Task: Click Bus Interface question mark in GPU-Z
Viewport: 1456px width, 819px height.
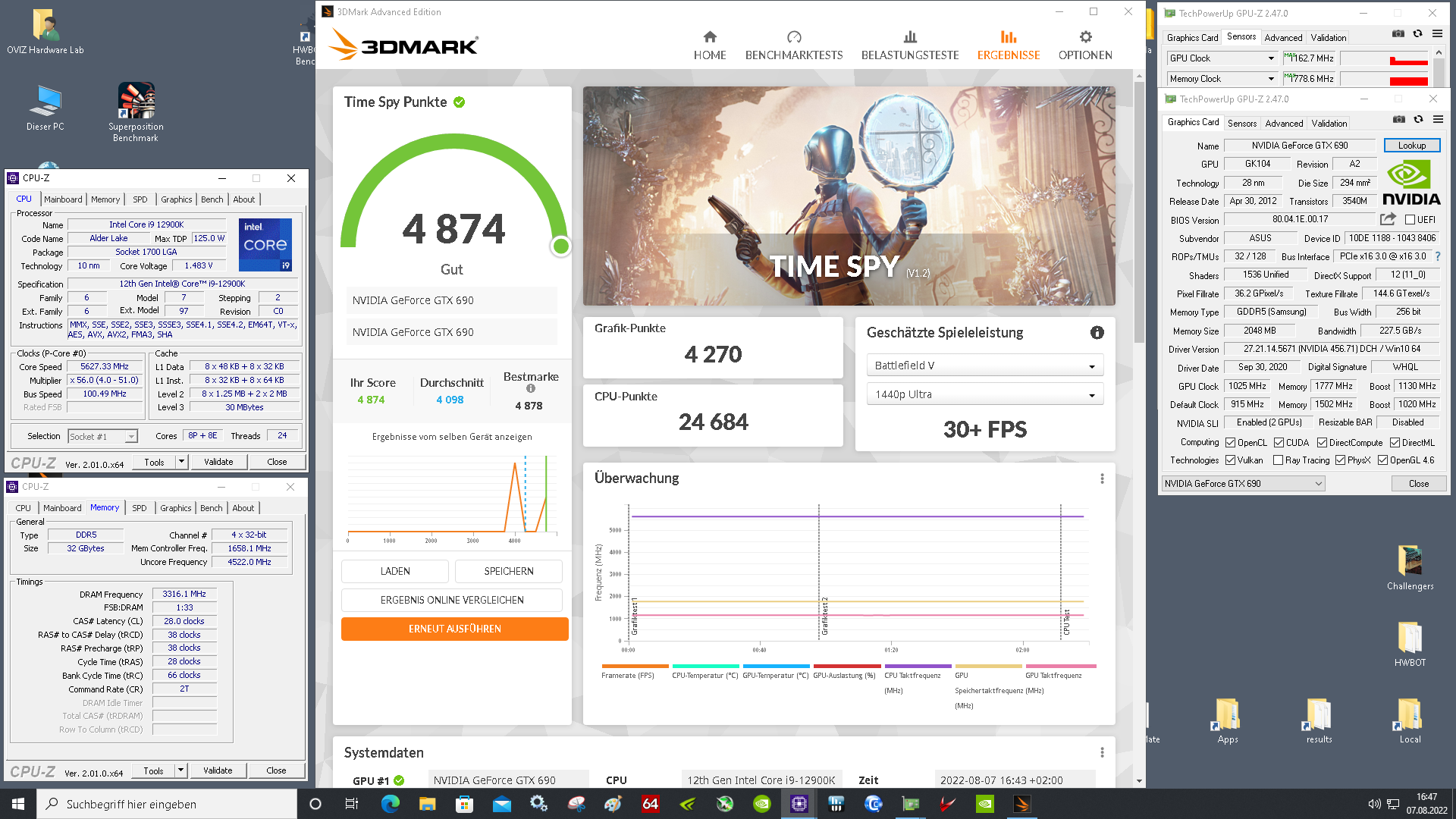Action: point(1437,256)
